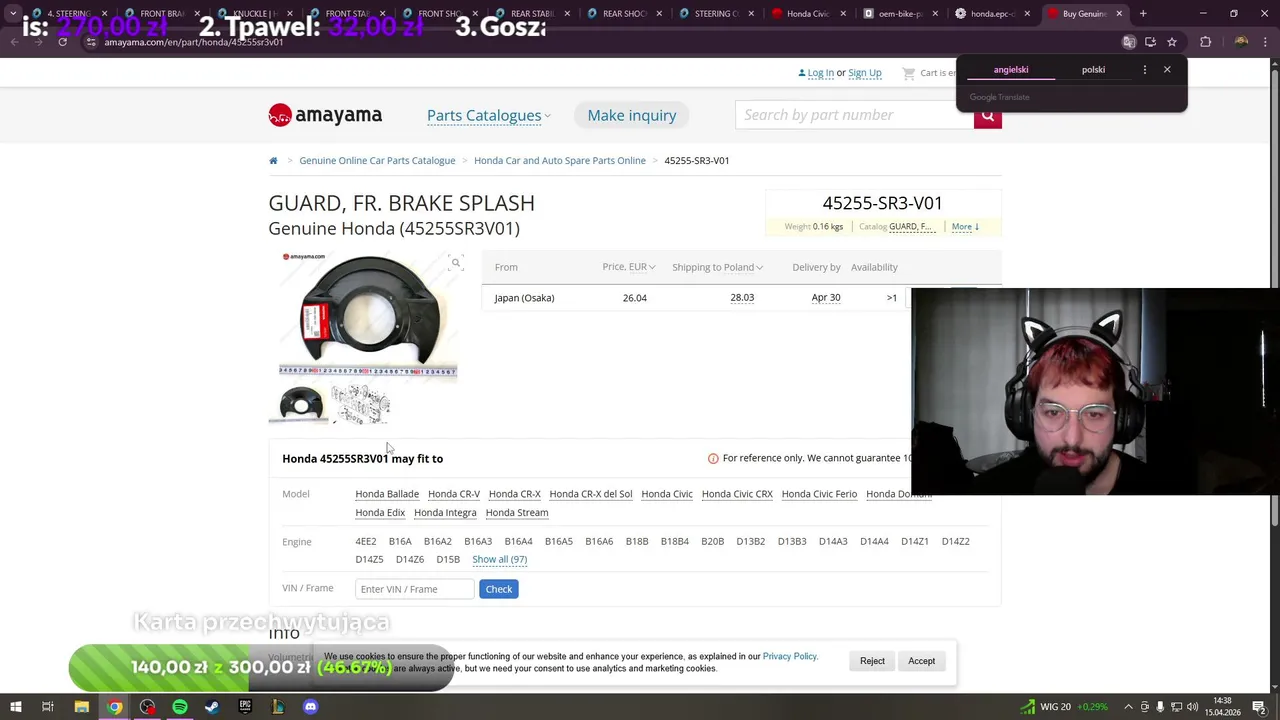The image size is (1280, 720).
Task: Reload the page
Action: pyautogui.click(x=62, y=42)
